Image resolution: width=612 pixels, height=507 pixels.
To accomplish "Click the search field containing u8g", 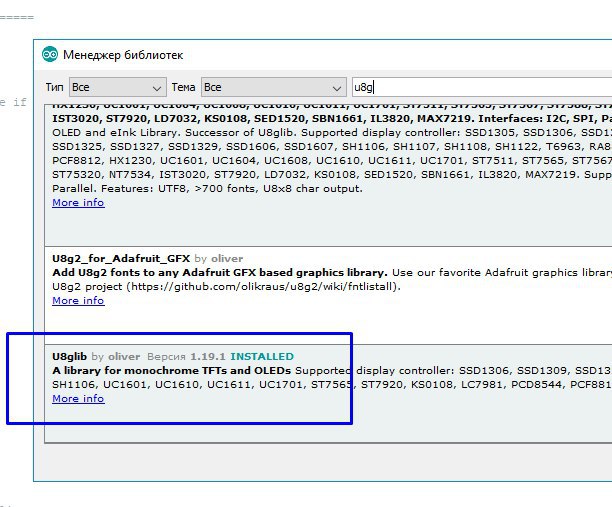I will coord(482,87).
